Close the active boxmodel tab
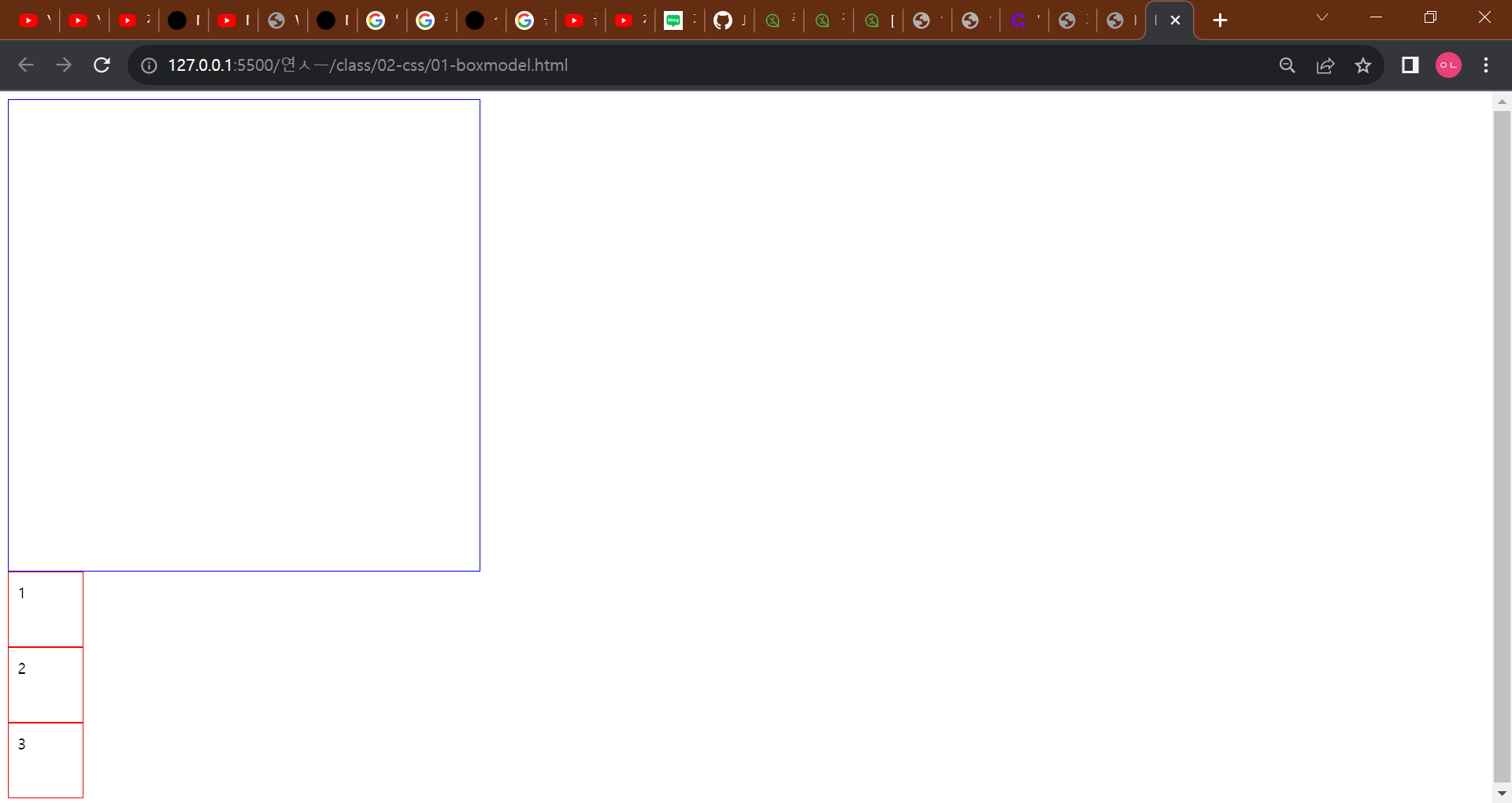Screen dimensions: 1512x803 1175,20
